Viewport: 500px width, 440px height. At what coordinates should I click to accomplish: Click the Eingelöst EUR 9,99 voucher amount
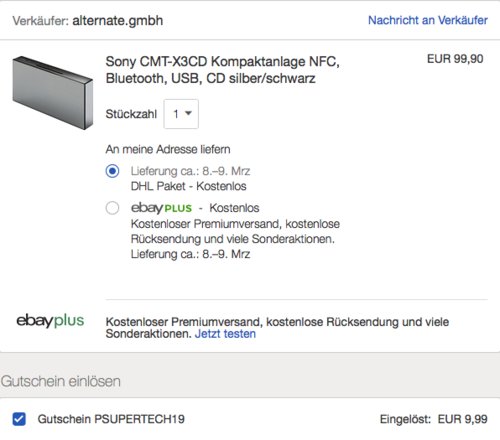pyautogui.click(x=434, y=419)
